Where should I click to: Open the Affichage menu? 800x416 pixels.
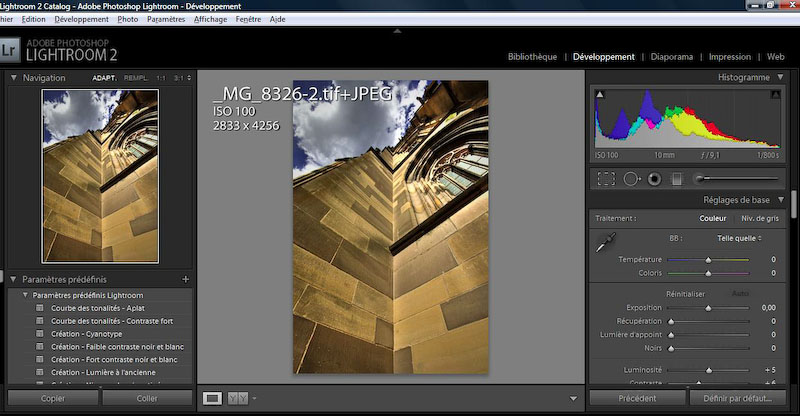tap(210, 19)
